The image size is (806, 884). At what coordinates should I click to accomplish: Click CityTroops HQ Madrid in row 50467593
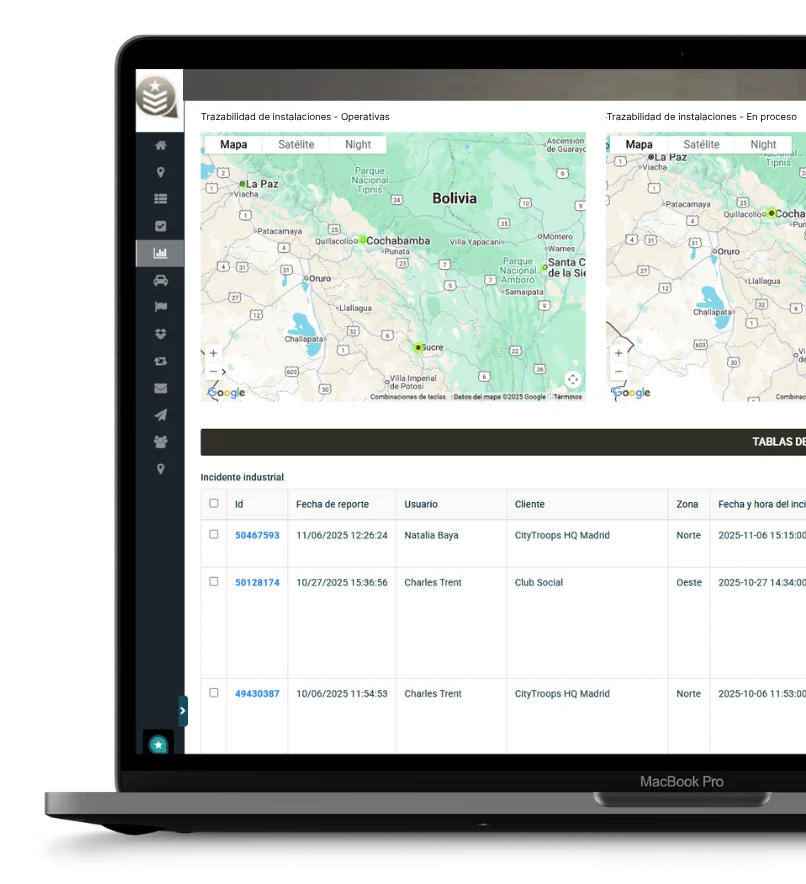tap(562, 535)
